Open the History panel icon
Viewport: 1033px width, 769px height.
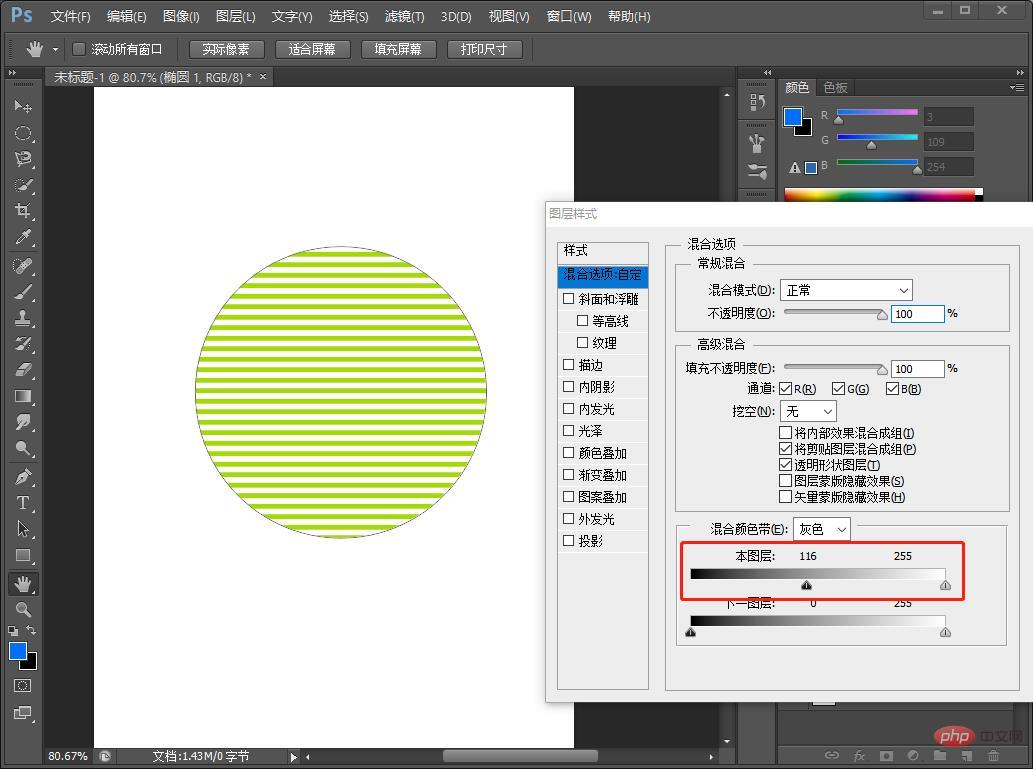tap(757, 101)
